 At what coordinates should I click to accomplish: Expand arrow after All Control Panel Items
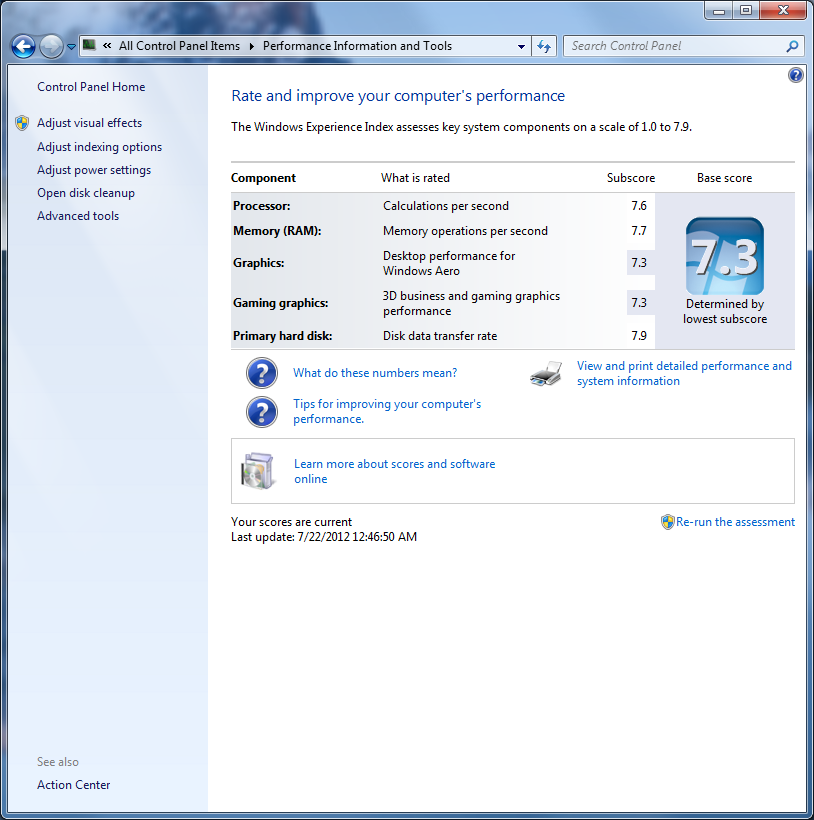[251, 46]
